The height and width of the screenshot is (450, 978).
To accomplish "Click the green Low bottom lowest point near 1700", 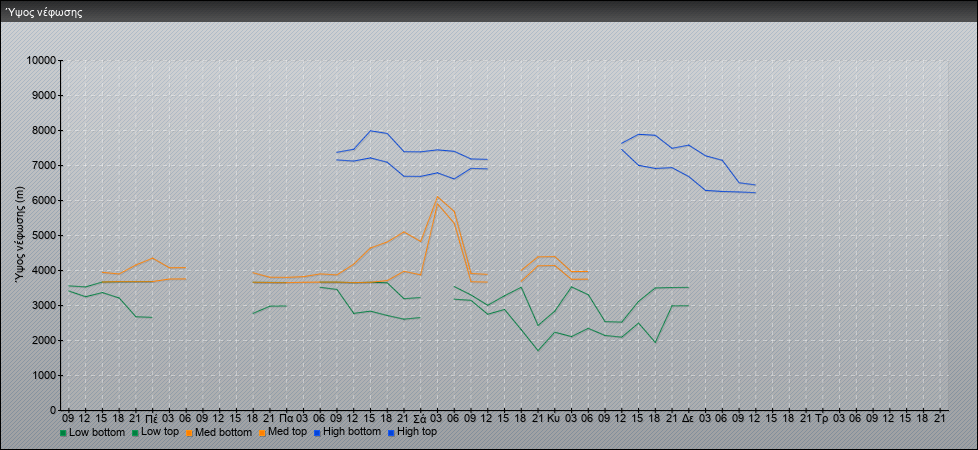I will point(538,350).
